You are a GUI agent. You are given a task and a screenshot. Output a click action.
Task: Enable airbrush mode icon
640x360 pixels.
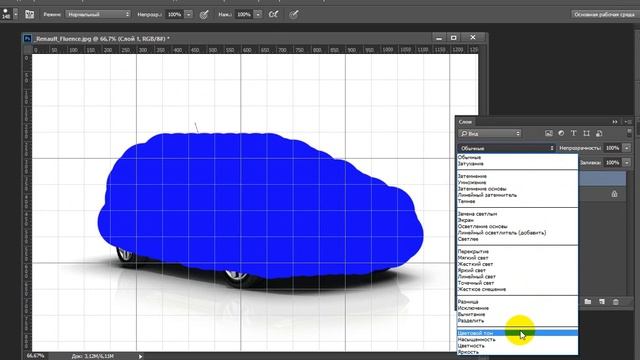273,14
